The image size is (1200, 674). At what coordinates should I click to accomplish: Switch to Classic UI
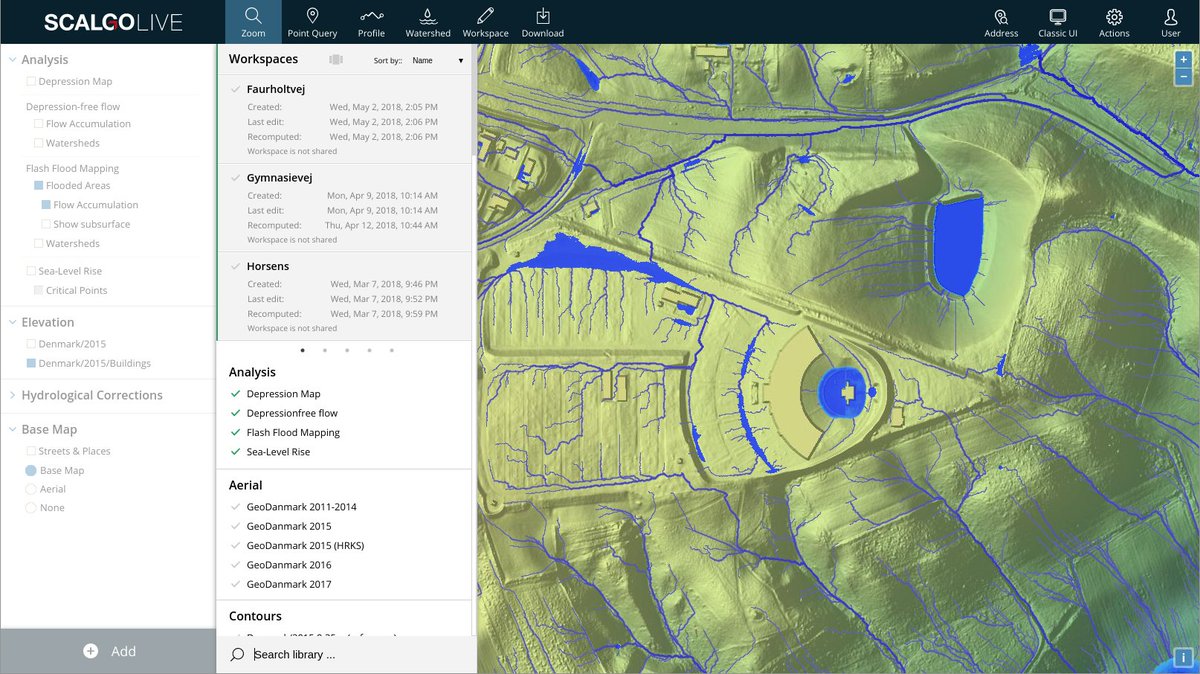point(1057,22)
